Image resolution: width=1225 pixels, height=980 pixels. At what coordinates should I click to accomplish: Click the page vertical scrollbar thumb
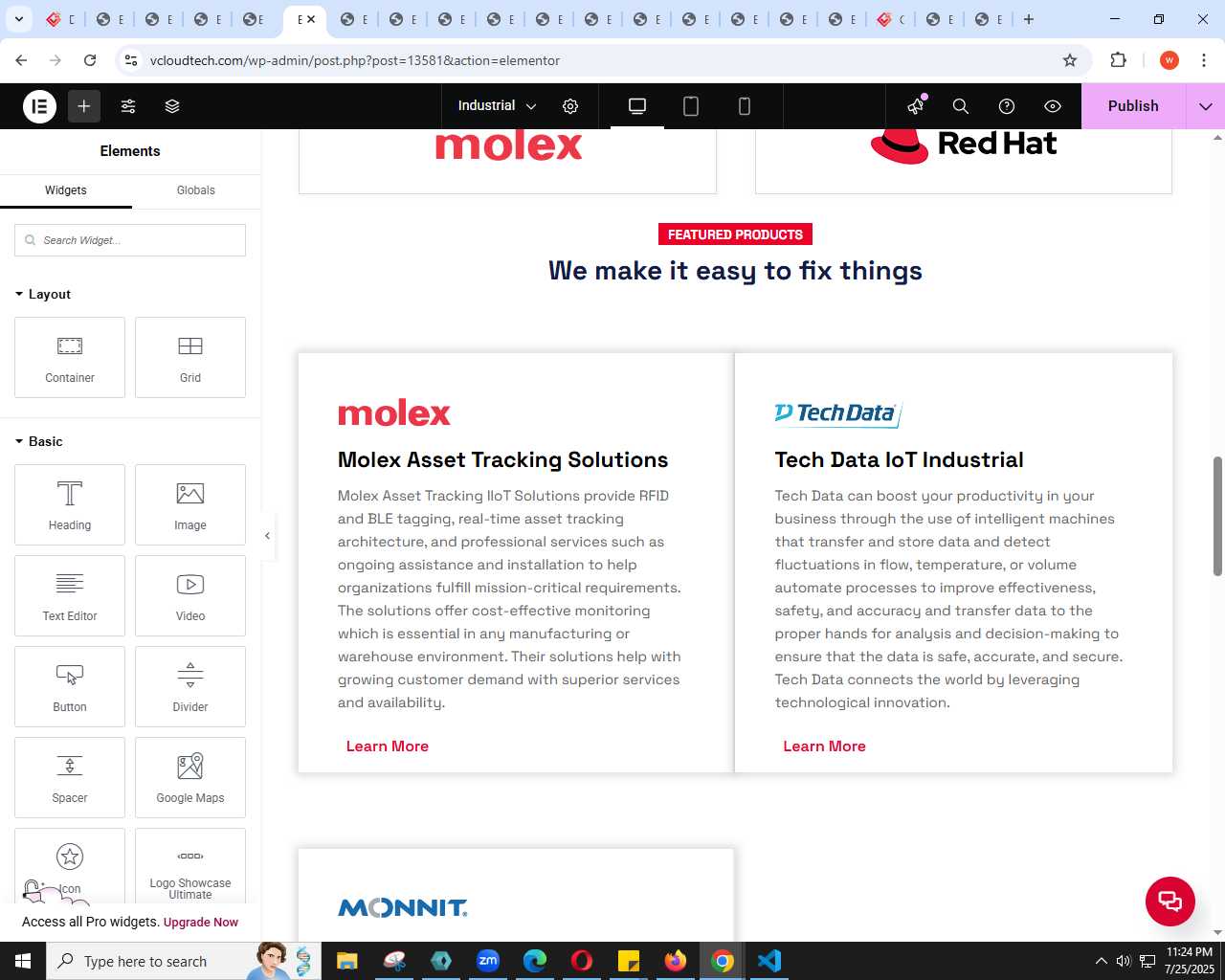point(1217,517)
